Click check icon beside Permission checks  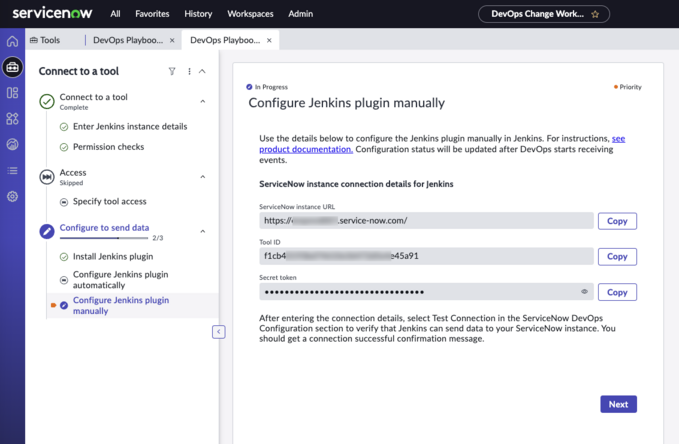tap(64, 147)
